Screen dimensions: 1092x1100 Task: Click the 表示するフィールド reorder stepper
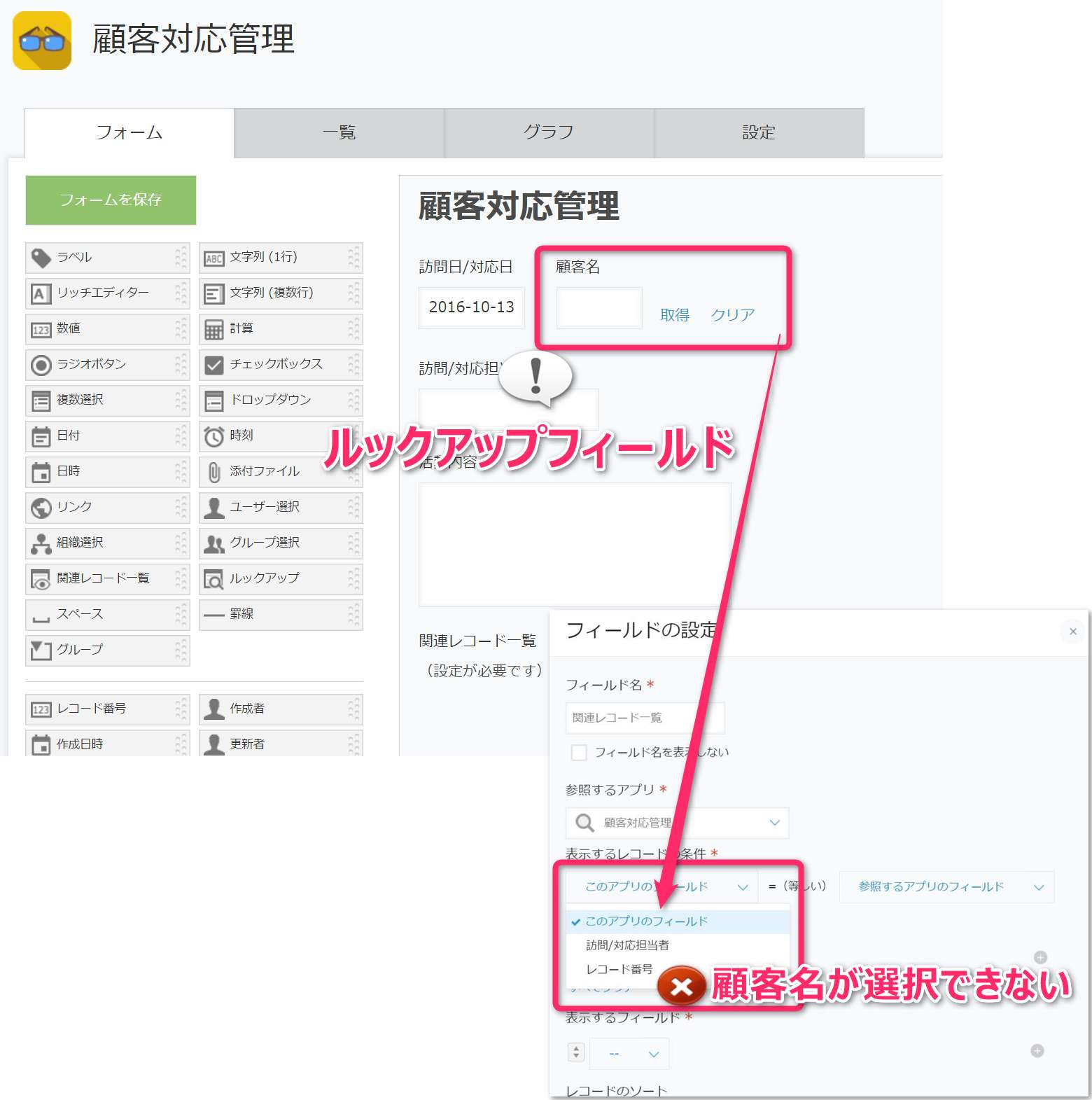576,1052
